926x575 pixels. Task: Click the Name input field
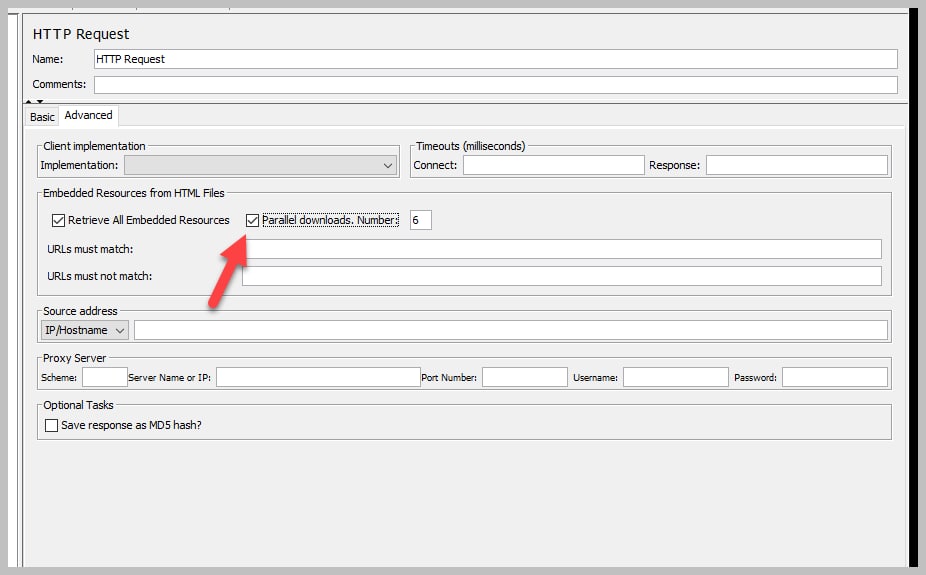[x=495, y=59]
